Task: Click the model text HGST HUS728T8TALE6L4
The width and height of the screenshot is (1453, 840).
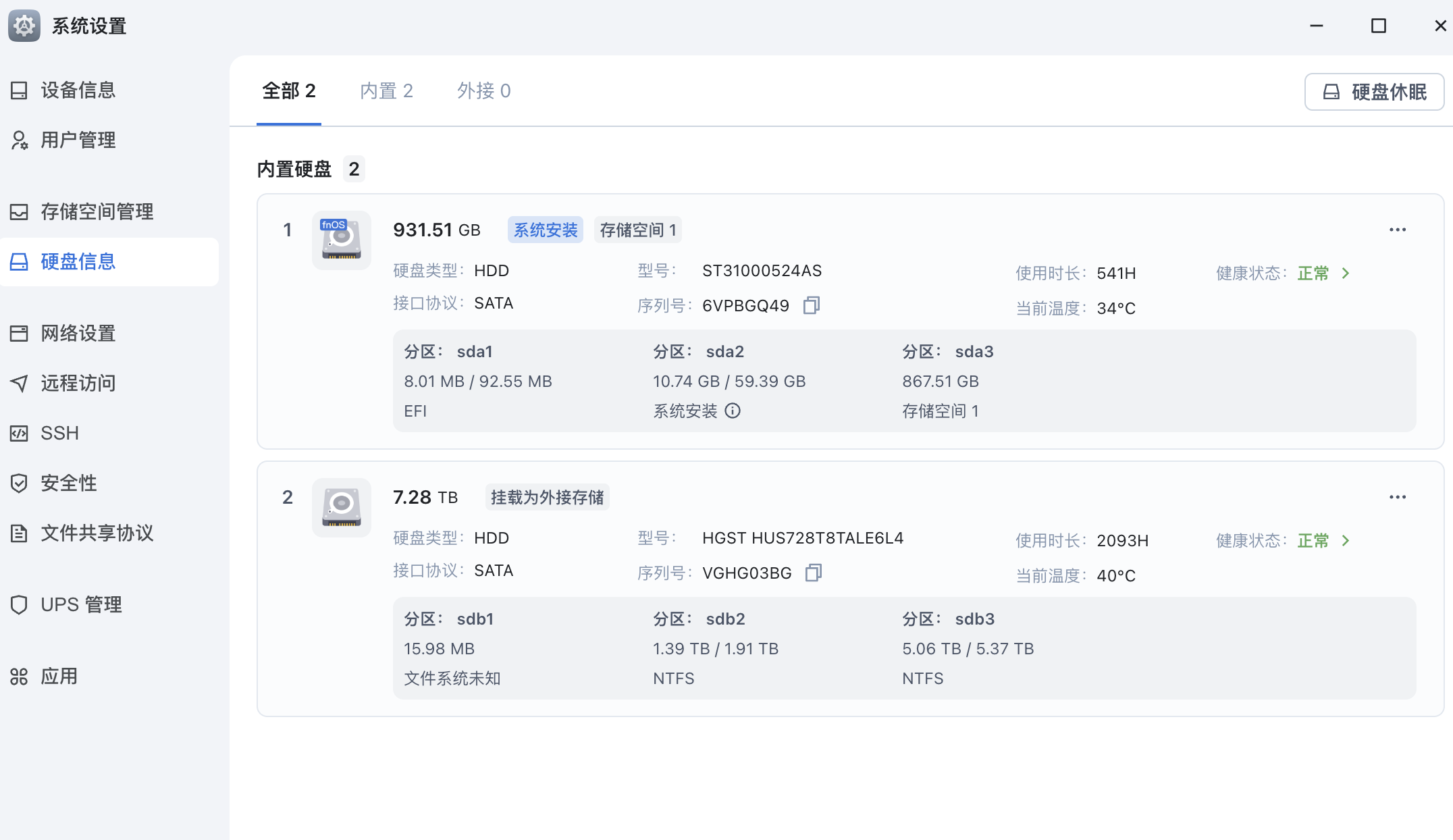Action: [x=803, y=537]
